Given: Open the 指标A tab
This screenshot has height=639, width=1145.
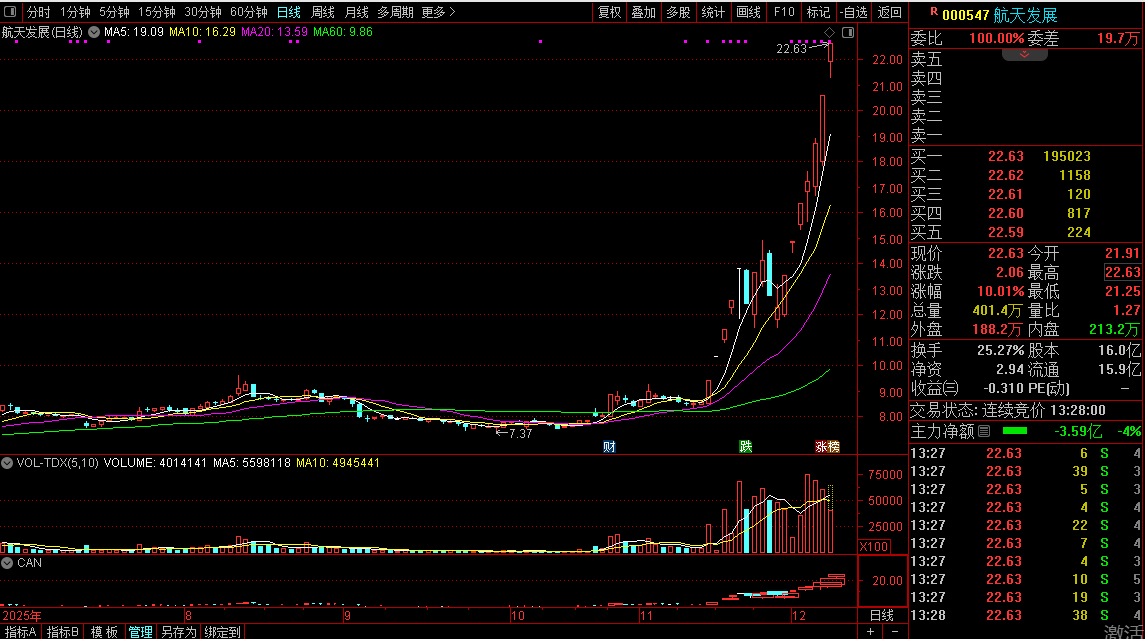Looking at the screenshot, I should click(x=20, y=632).
